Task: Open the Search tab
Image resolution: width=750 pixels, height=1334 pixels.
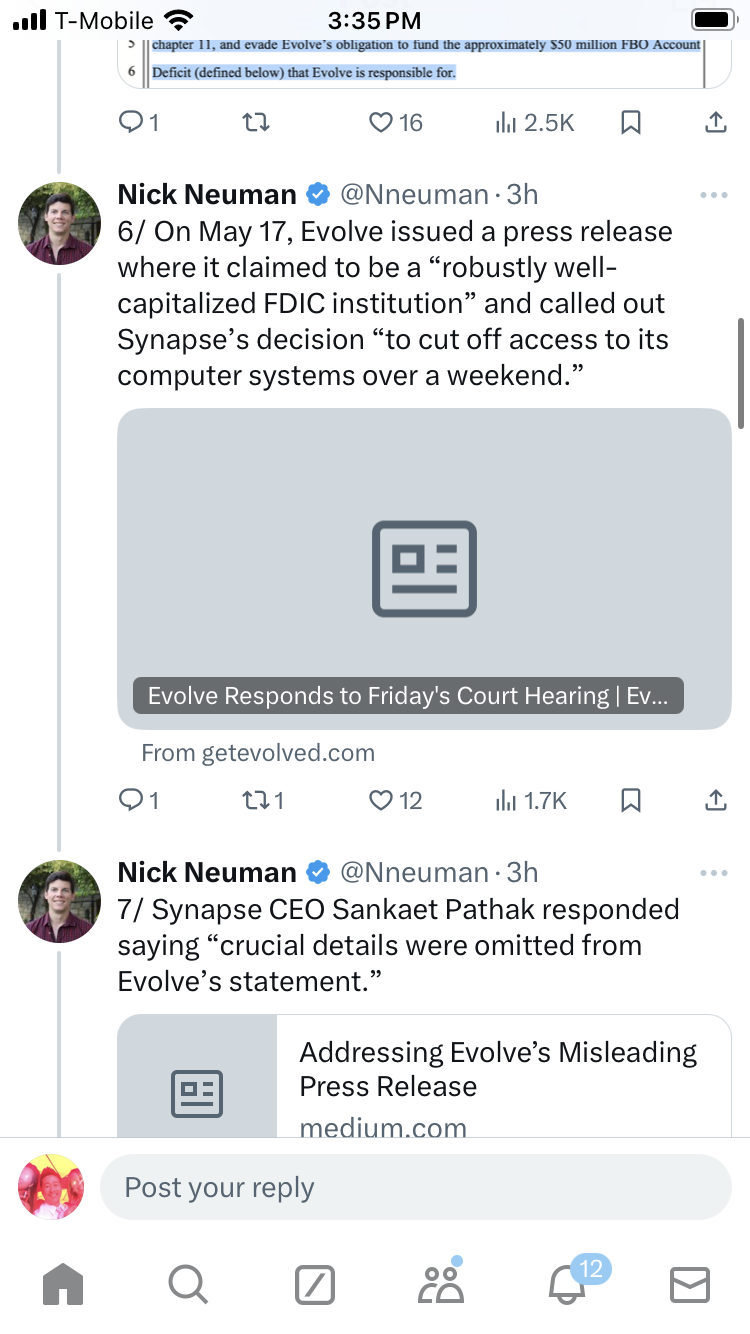Action: click(187, 1284)
